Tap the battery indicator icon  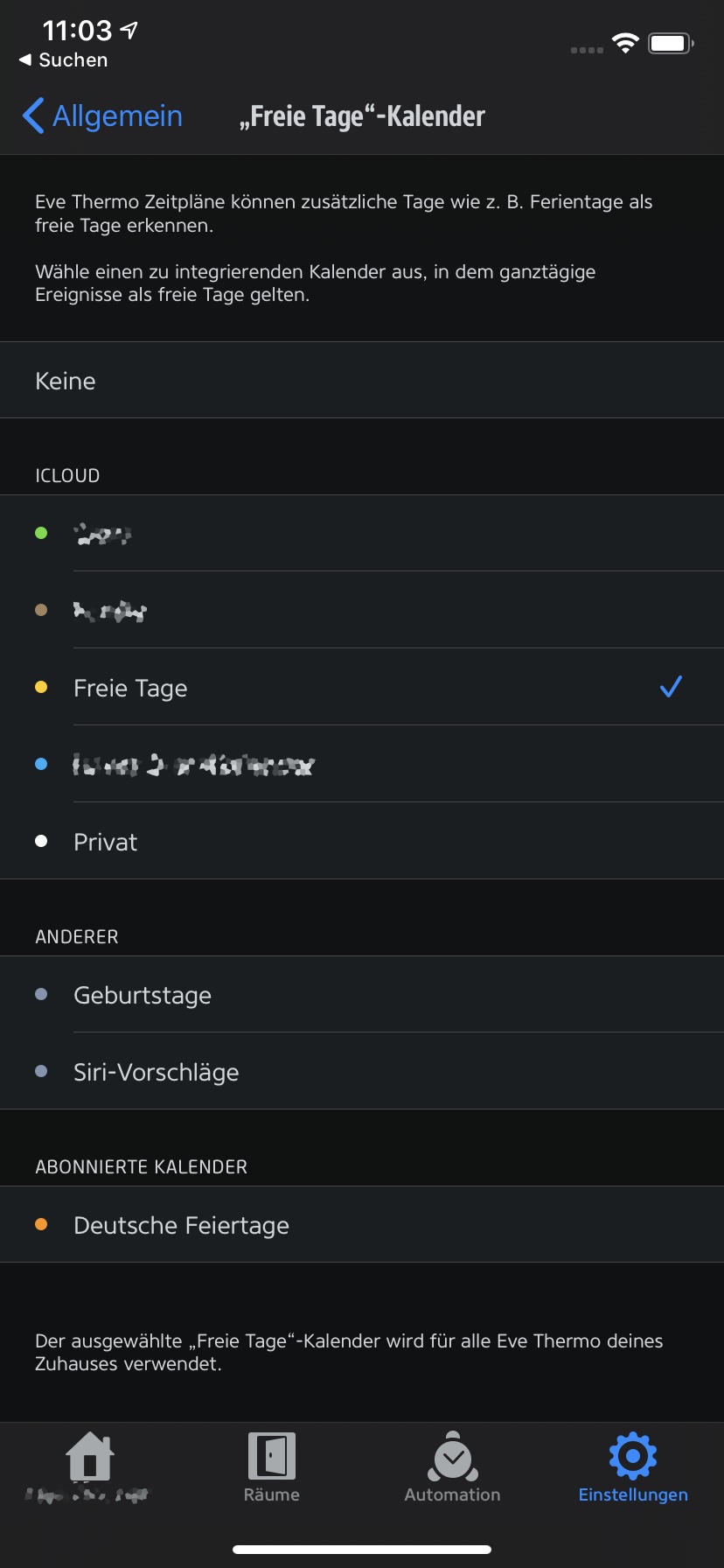pos(671,43)
